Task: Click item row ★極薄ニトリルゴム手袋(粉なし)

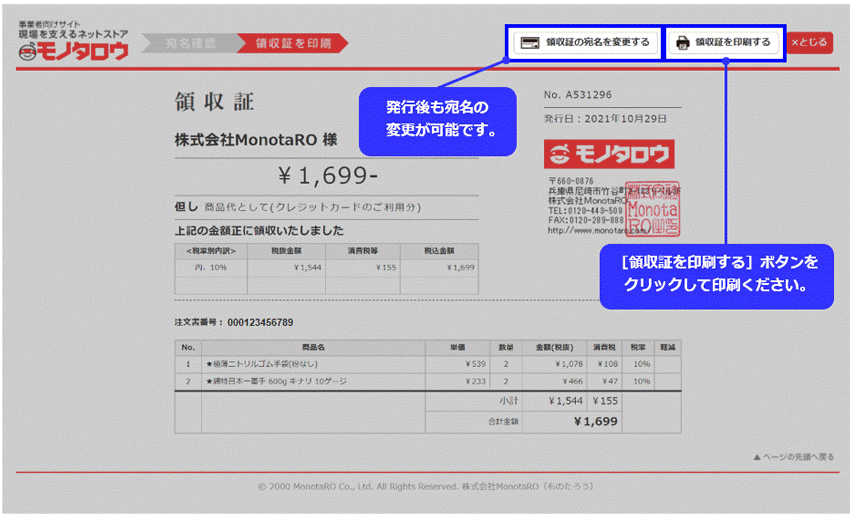Action: (262, 364)
